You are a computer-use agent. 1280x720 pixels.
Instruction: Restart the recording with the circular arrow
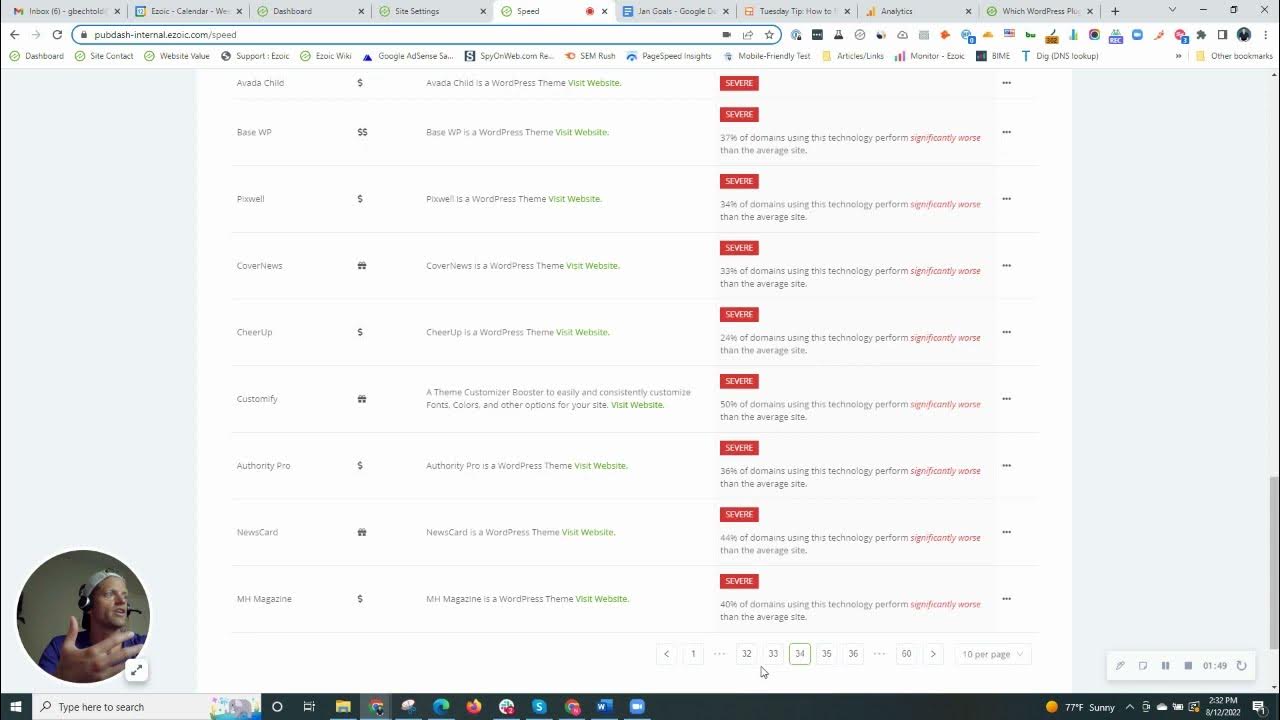point(1241,665)
